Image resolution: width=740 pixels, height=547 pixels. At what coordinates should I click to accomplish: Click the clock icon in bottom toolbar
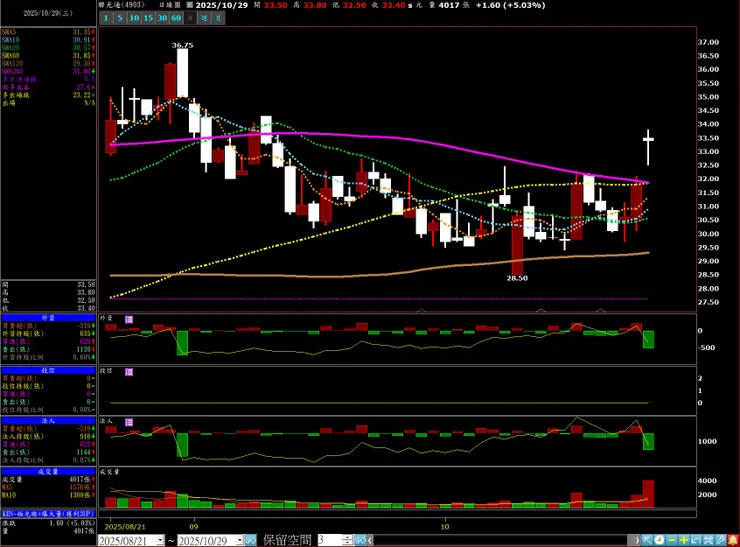[x=659, y=539]
